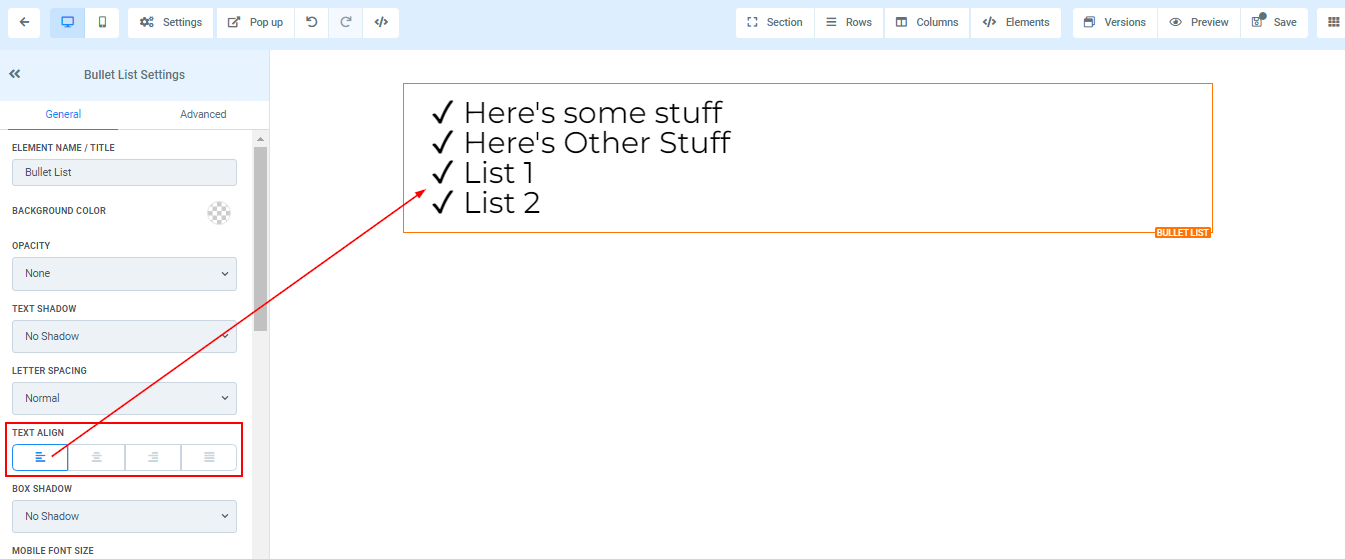Expand the Text Shadow dropdown
Screen dimensions: 1345x559
pos(124,336)
